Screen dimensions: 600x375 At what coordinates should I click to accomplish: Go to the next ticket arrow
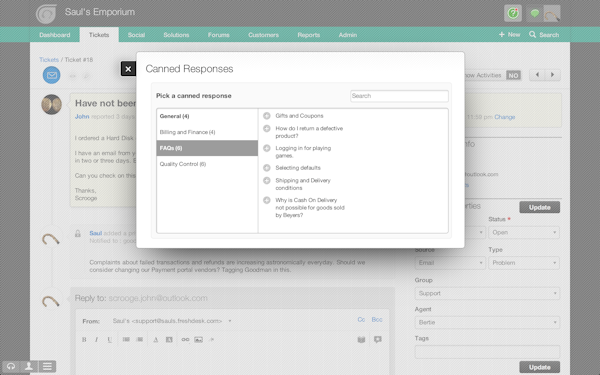coord(553,75)
